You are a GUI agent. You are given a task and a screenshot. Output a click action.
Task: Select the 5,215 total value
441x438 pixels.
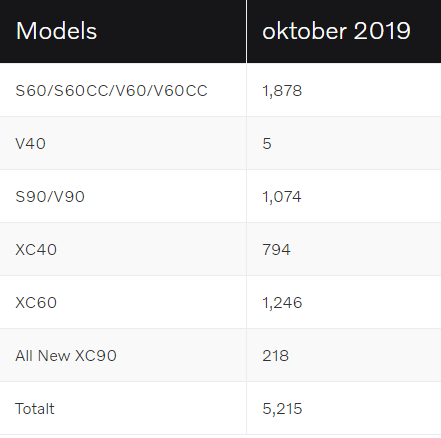point(282,409)
